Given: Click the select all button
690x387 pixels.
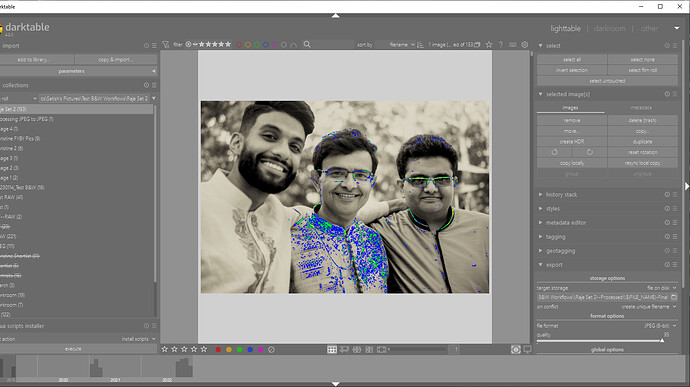Looking at the screenshot, I should coord(572,59).
